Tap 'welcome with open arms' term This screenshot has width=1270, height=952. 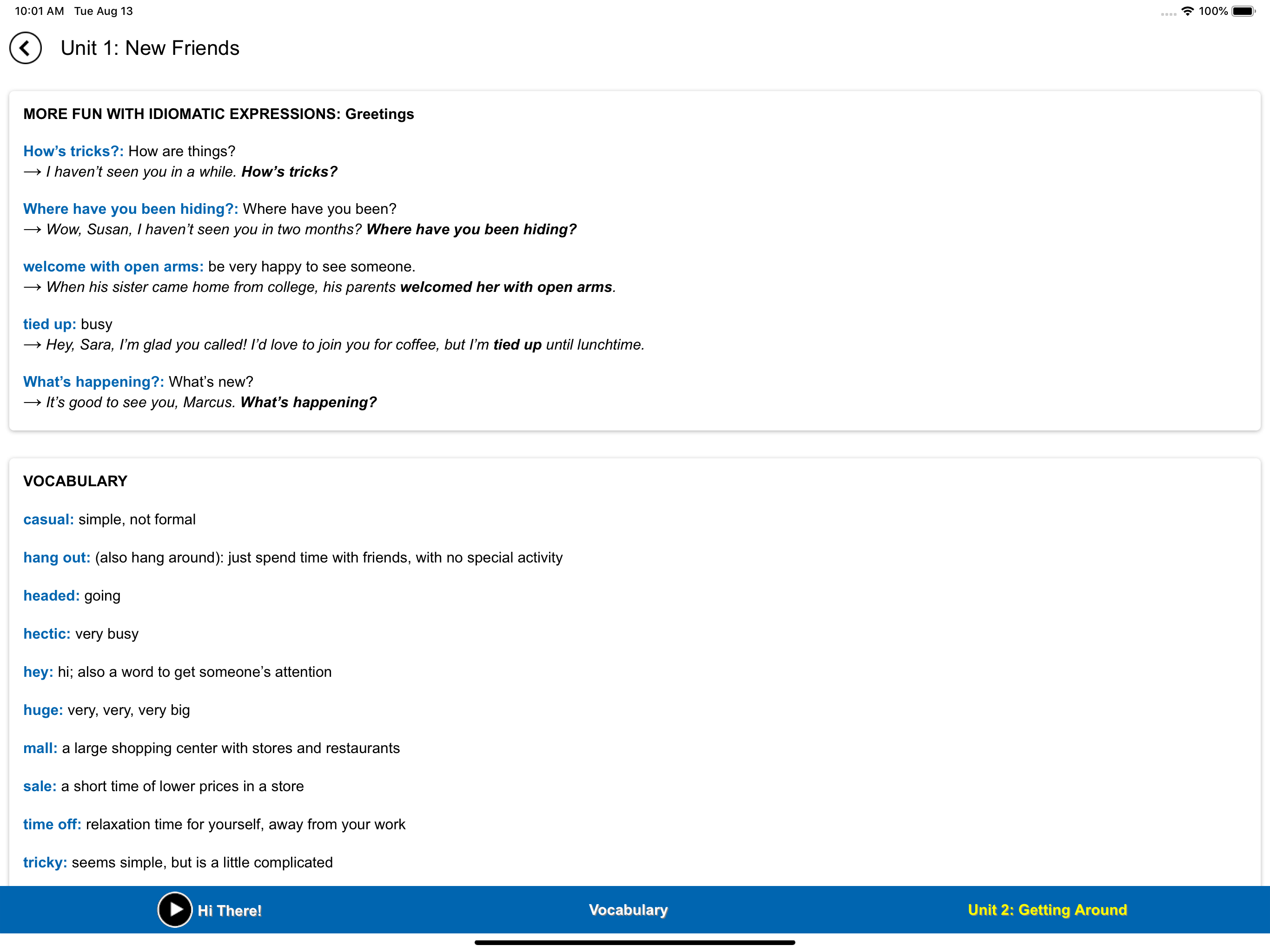pyautogui.click(x=114, y=266)
